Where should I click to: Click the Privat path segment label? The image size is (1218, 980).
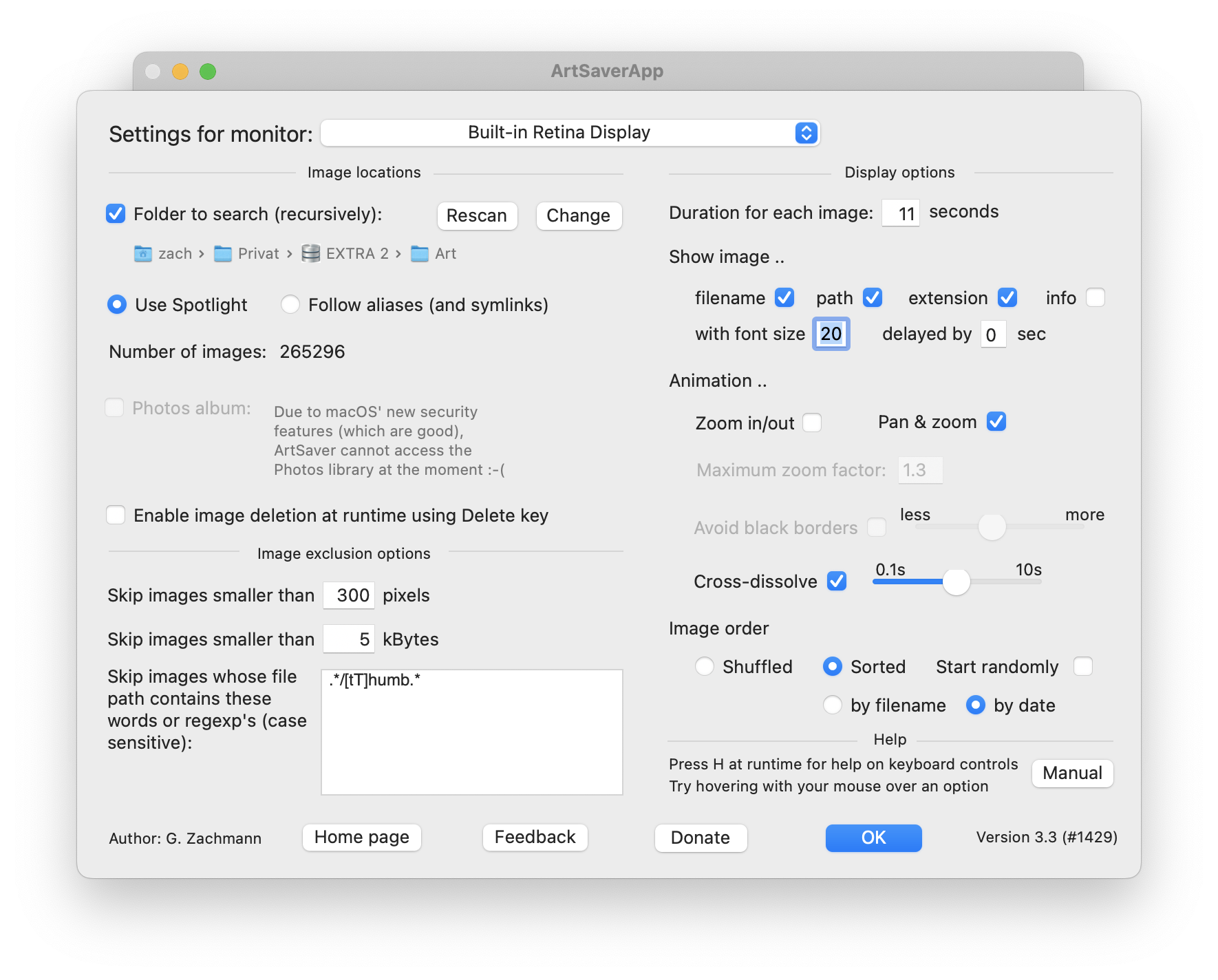click(x=259, y=254)
